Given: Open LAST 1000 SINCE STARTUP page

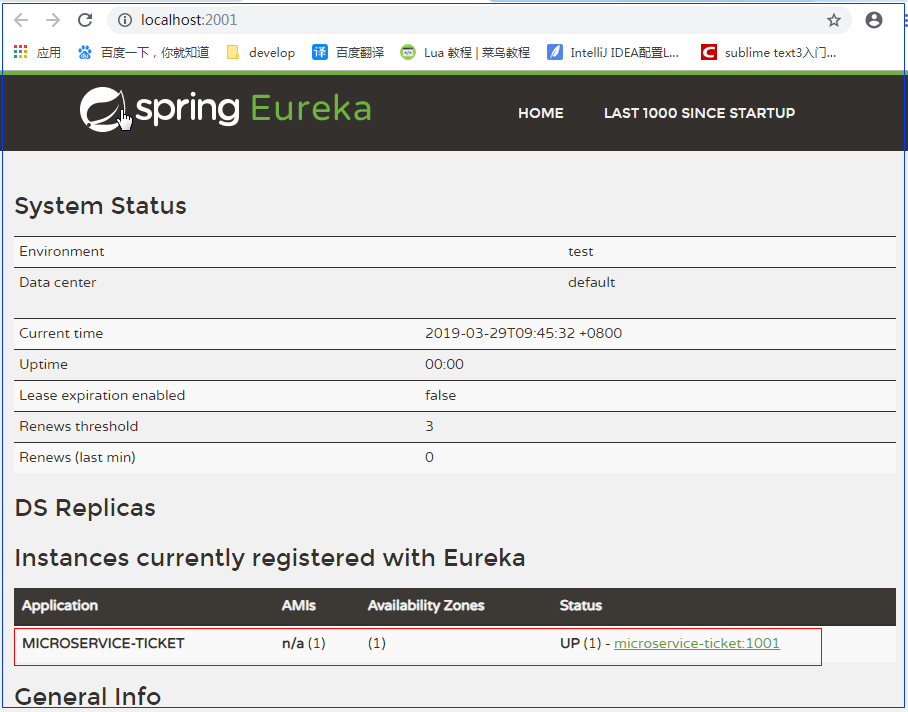Looking at the screenshot, I should pyautogui.click(x=699, y=113).
